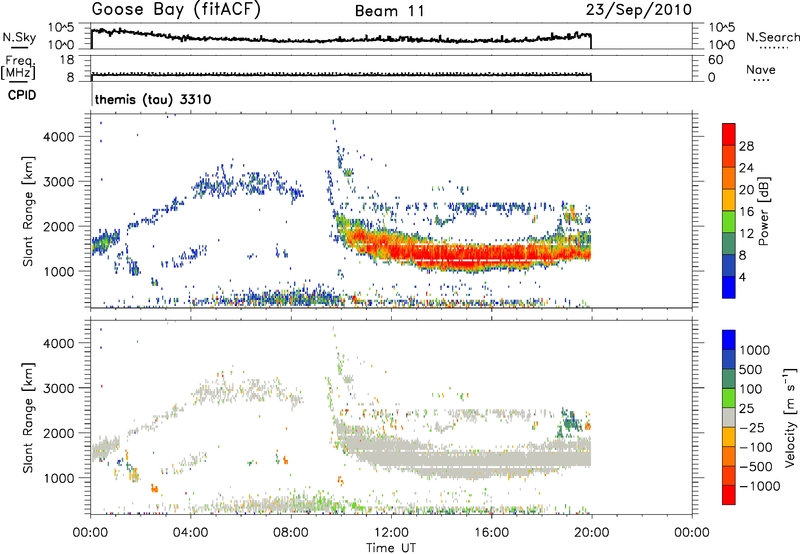The width and height of the screenshot is (800, 554).
Task: Pick Velocity colorbar segment between -25 and -100
Action: click(729, 437)
